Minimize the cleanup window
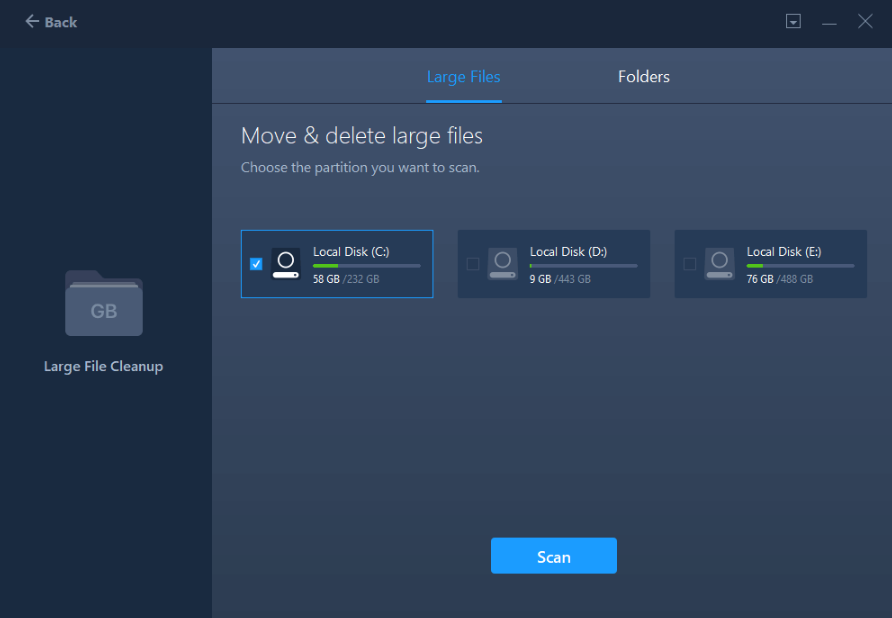The height and width of the screenshot is (618, 892). pyautogui.click(x=829, y=22)
